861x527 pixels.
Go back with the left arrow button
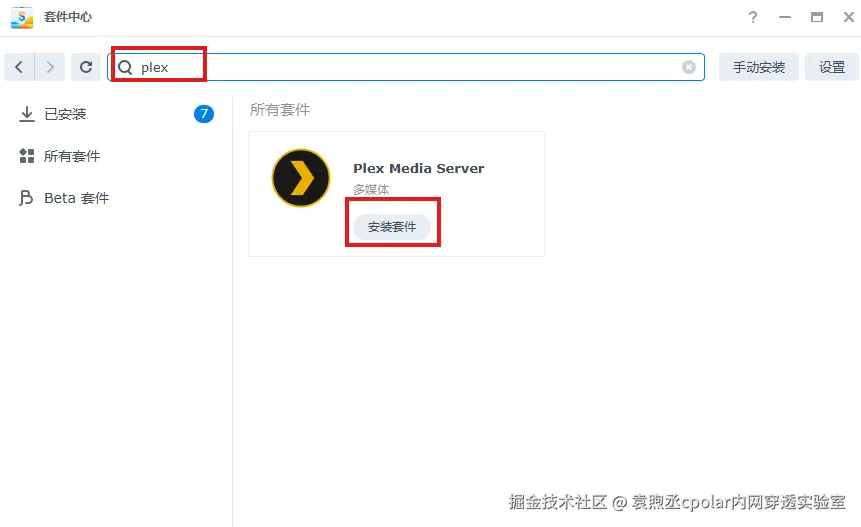(19, 67)
